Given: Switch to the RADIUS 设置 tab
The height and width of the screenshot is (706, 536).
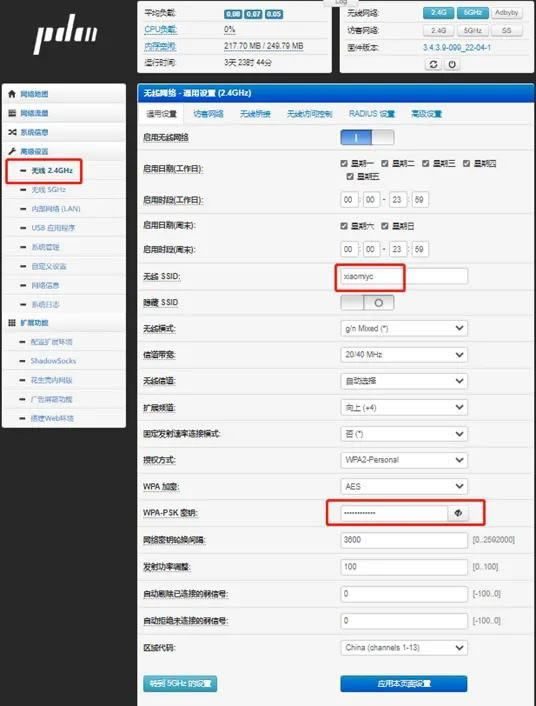Looking at the screenshot, I should pos(372,114).
